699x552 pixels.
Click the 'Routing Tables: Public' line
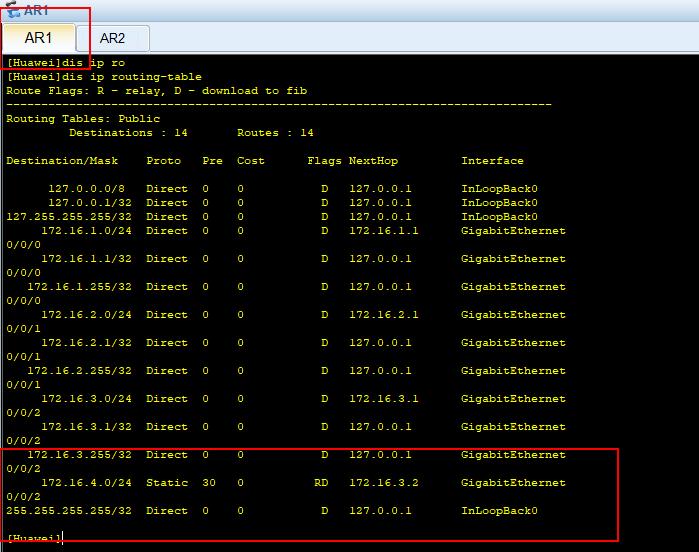[x=83, y=119]
